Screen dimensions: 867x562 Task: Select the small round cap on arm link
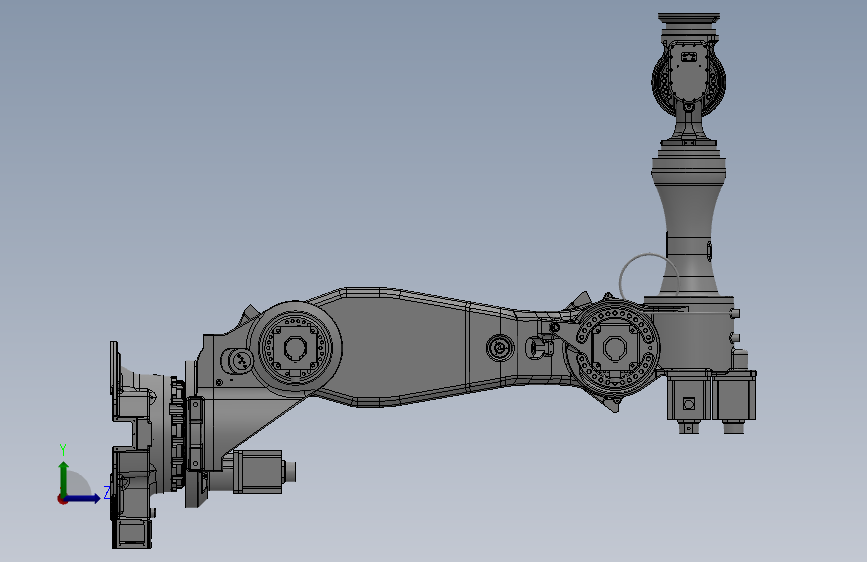point(500,348)
